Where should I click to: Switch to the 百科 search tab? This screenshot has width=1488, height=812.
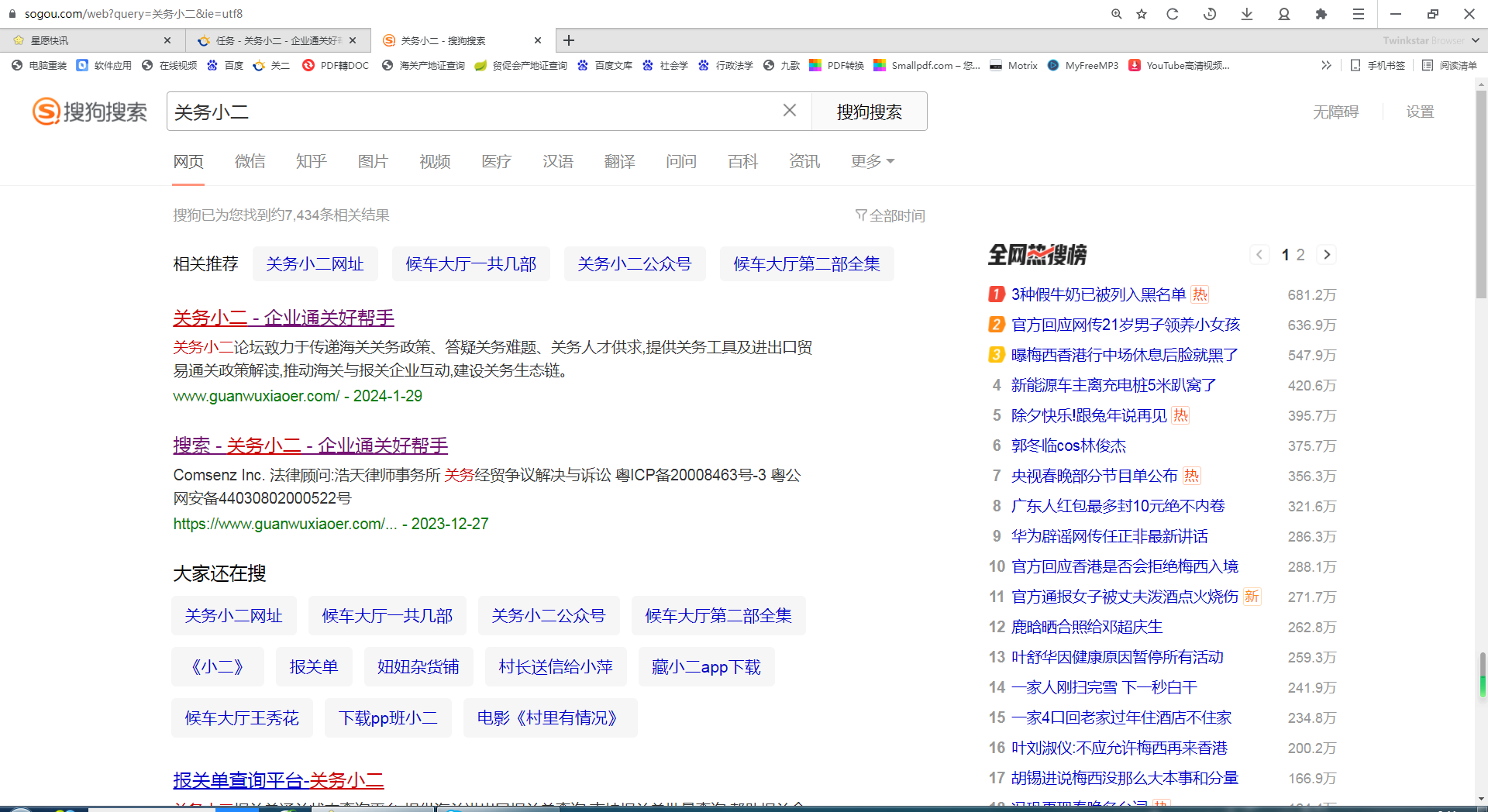pos(742,161)
